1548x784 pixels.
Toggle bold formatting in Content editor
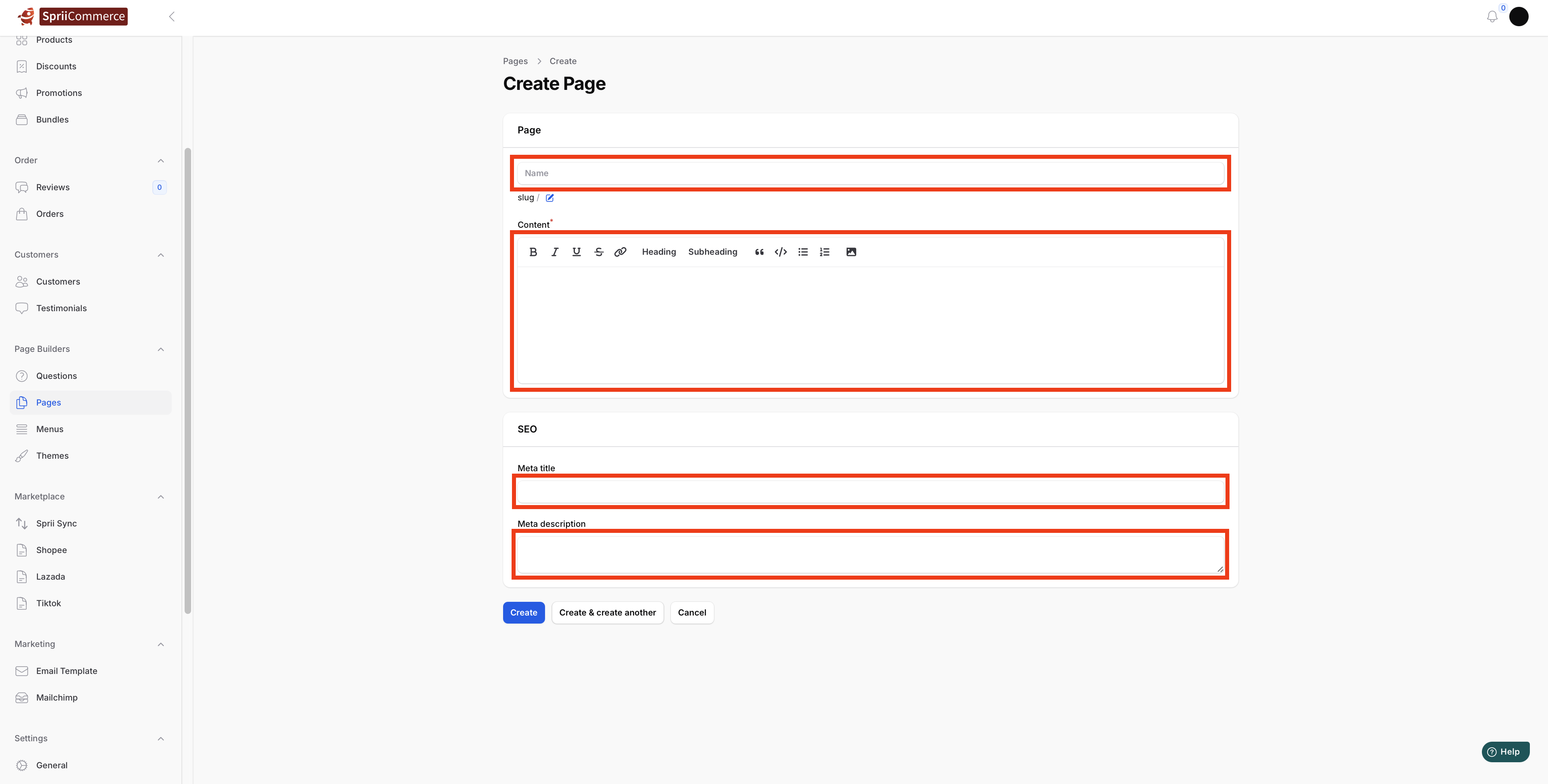coord(533,252)
